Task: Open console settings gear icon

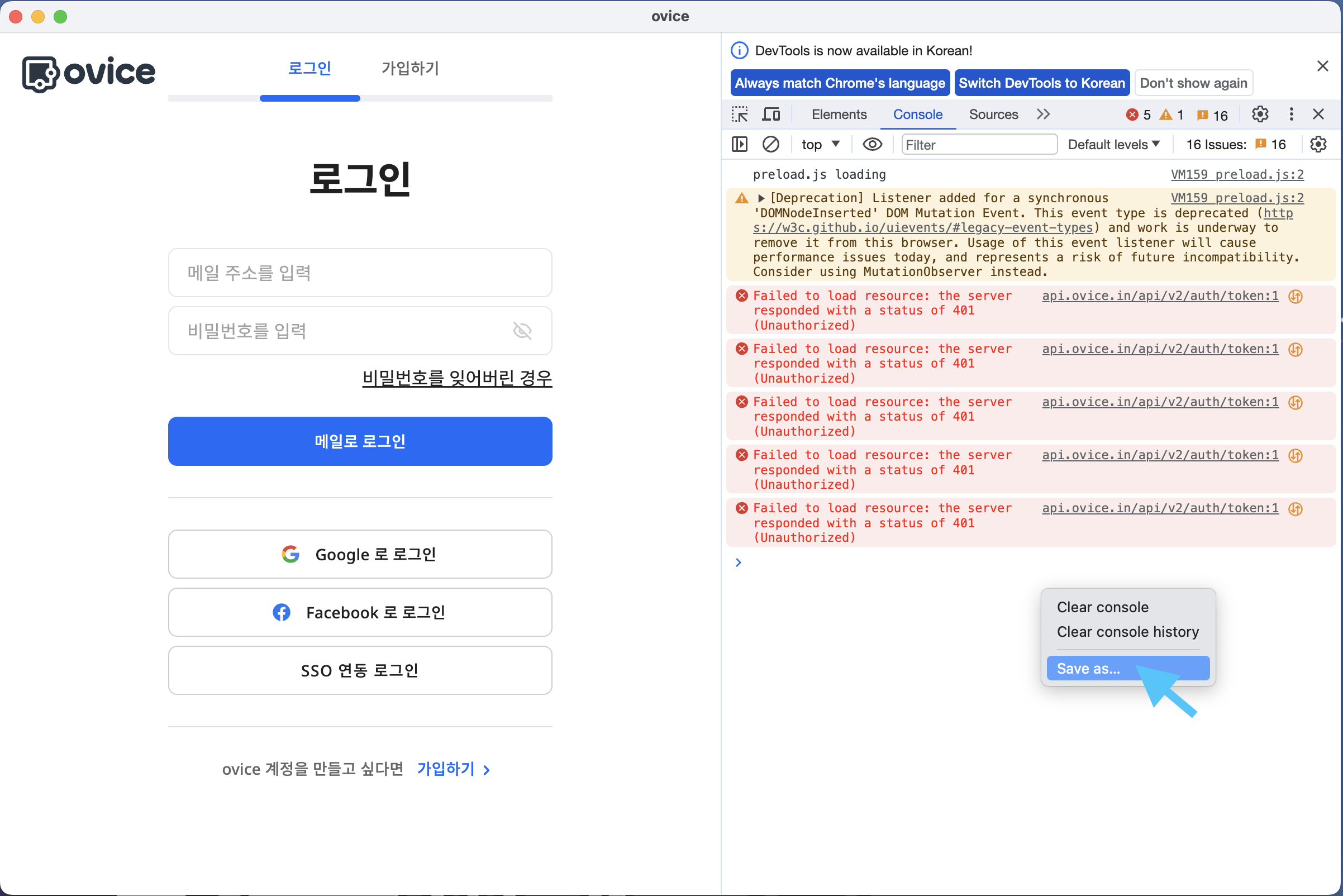Action: (x=1318, y=145)
